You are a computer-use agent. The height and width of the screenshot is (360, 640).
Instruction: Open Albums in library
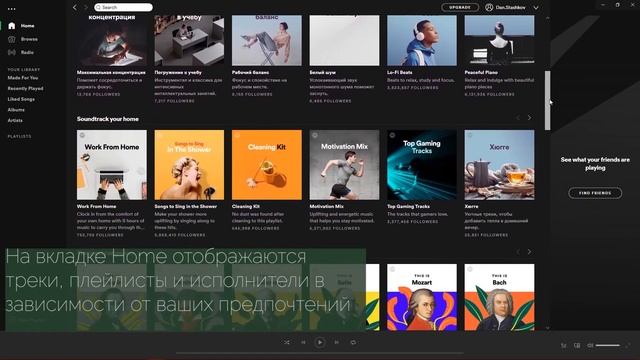point(16,109)
